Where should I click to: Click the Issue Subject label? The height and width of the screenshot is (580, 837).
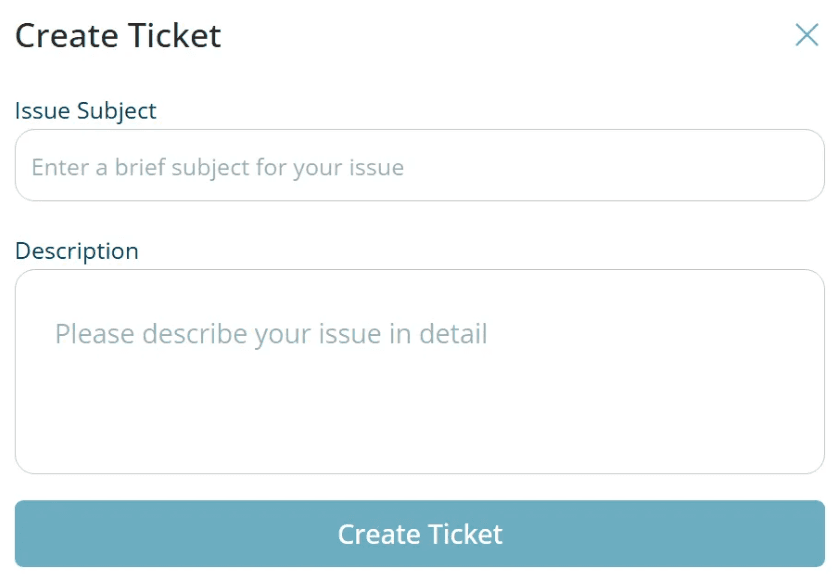click(x=85, y=111)
